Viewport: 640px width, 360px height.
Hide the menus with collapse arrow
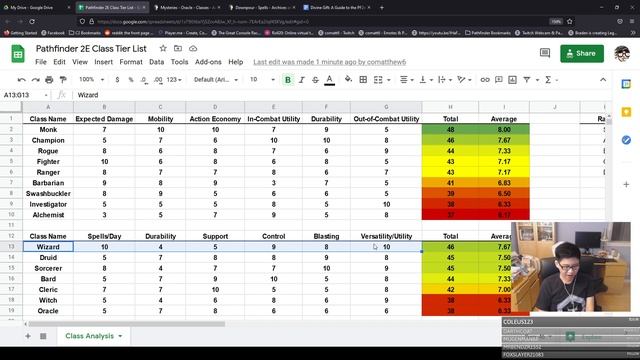point(603,80)
